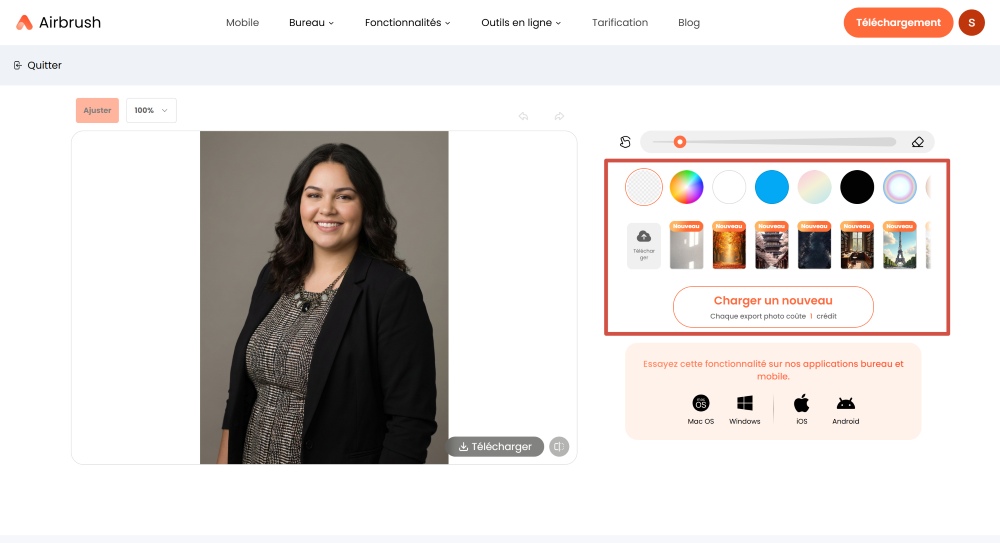Select the eraser tool icon
1000x543 pixels.
[x=917, y=142]
